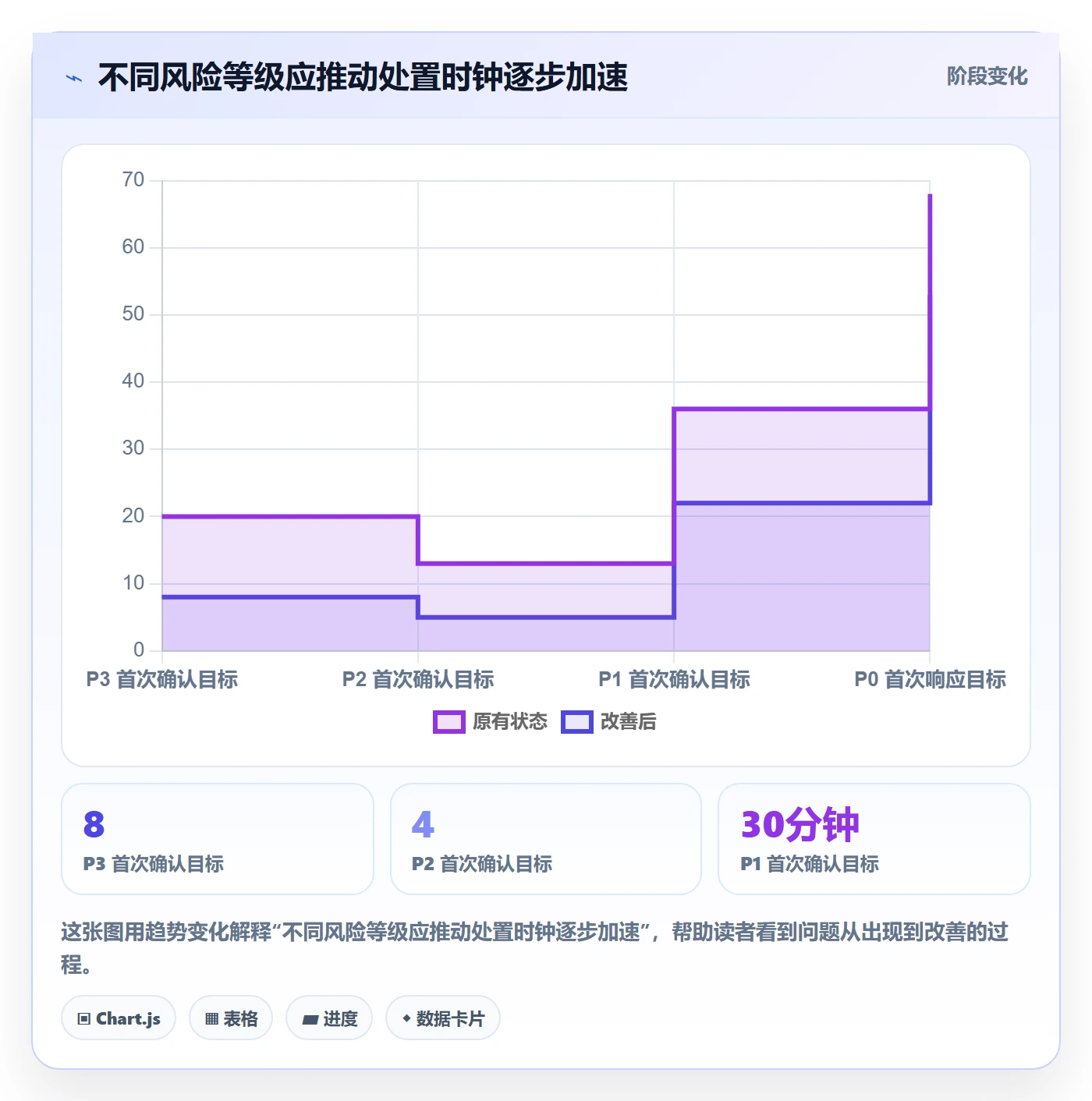The height and width of the screenshot is (1101, 1092).
Task: Open the 30分钟 P1 首次确认目标 card
Action: point(874,839)
